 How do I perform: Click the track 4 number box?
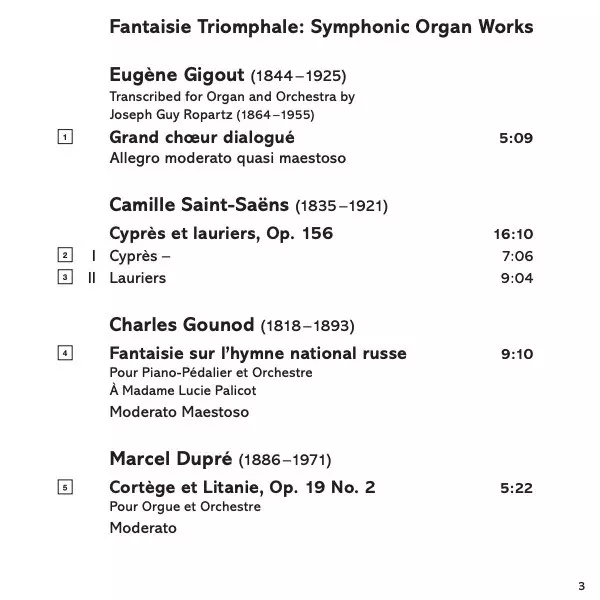(x=66, y=353)
